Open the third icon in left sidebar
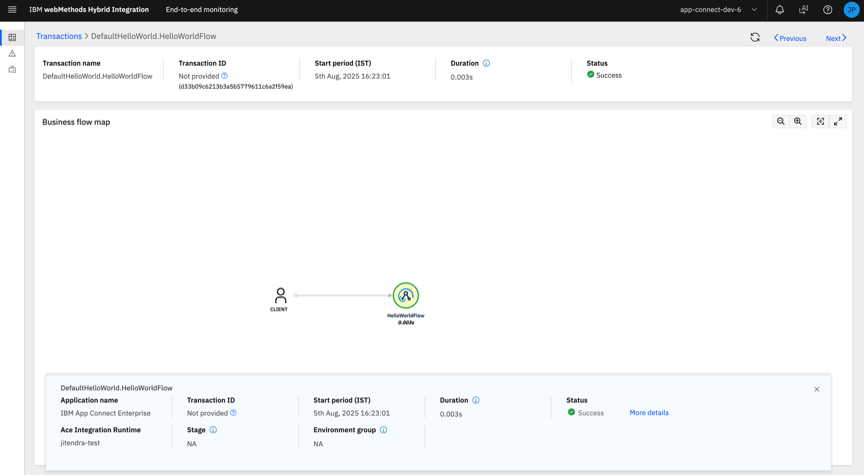The image size is (864, 476). (x=12, y=70)
